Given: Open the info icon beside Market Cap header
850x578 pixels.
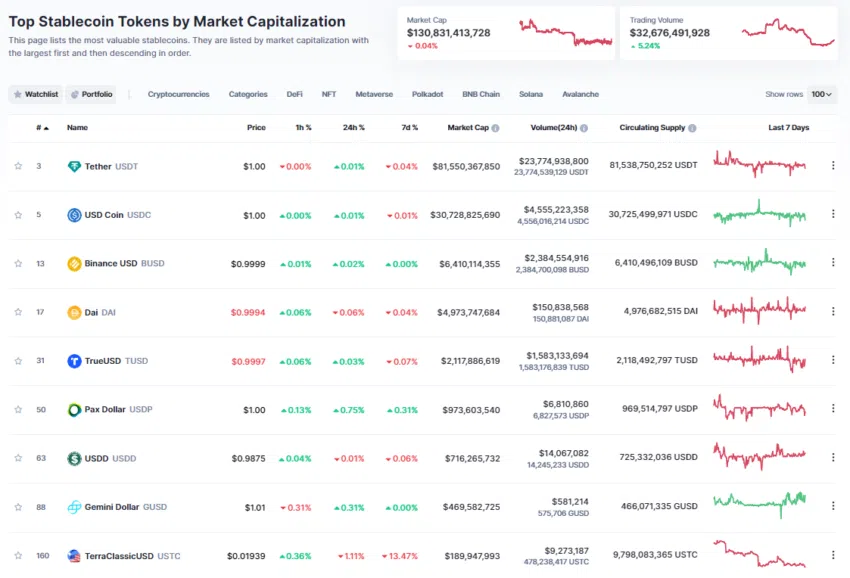Looking at the screenshot, I should click(x=495, y=128).
